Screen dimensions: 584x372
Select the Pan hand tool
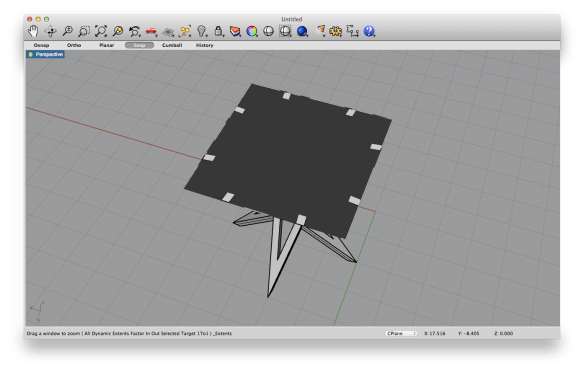[33, 31]
